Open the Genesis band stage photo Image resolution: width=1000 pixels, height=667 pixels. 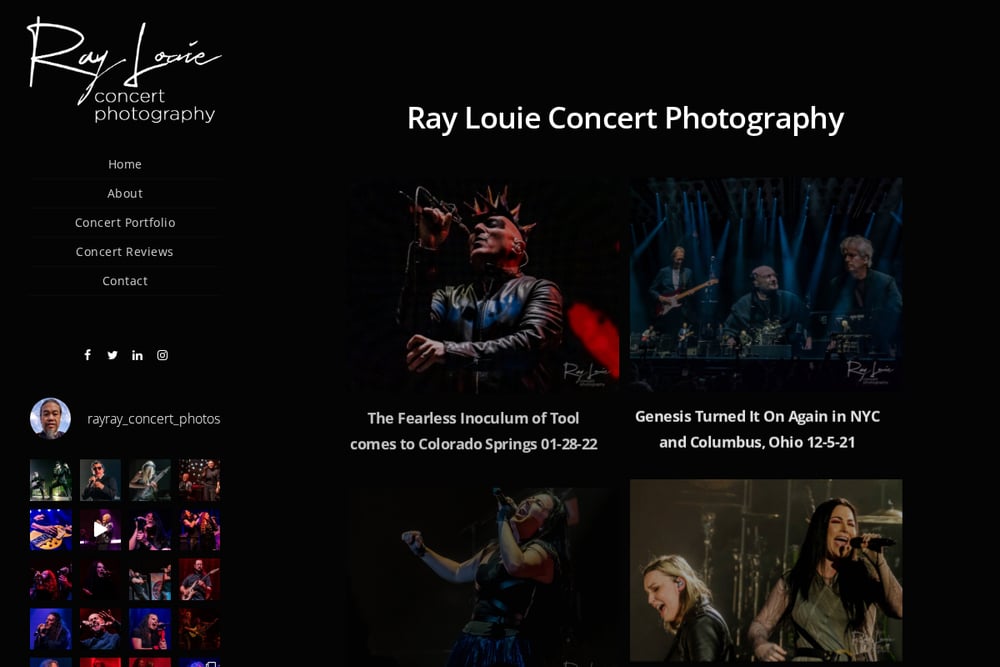(x=766, y=284)
